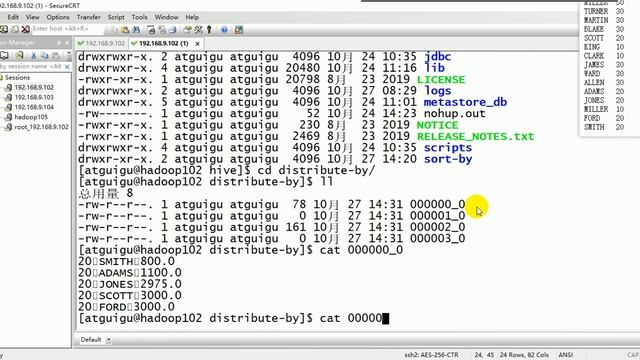This screenshot has width=640, height=360.
Task: Open the Transfer menu
Action: (89, 17)
